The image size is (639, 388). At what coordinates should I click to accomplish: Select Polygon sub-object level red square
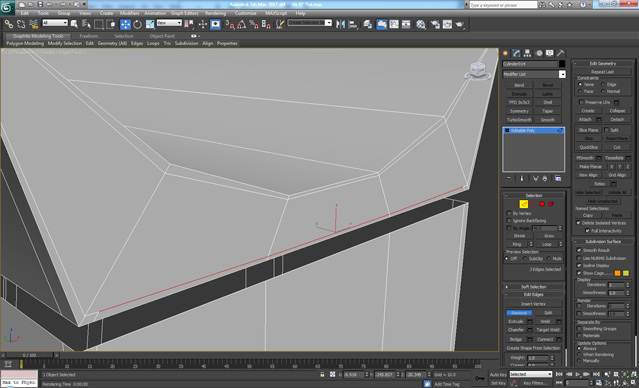click(542, 204)
